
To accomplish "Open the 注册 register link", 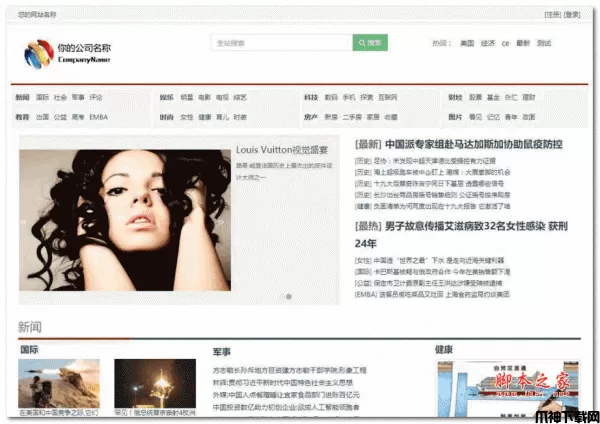I will point(553,15).
